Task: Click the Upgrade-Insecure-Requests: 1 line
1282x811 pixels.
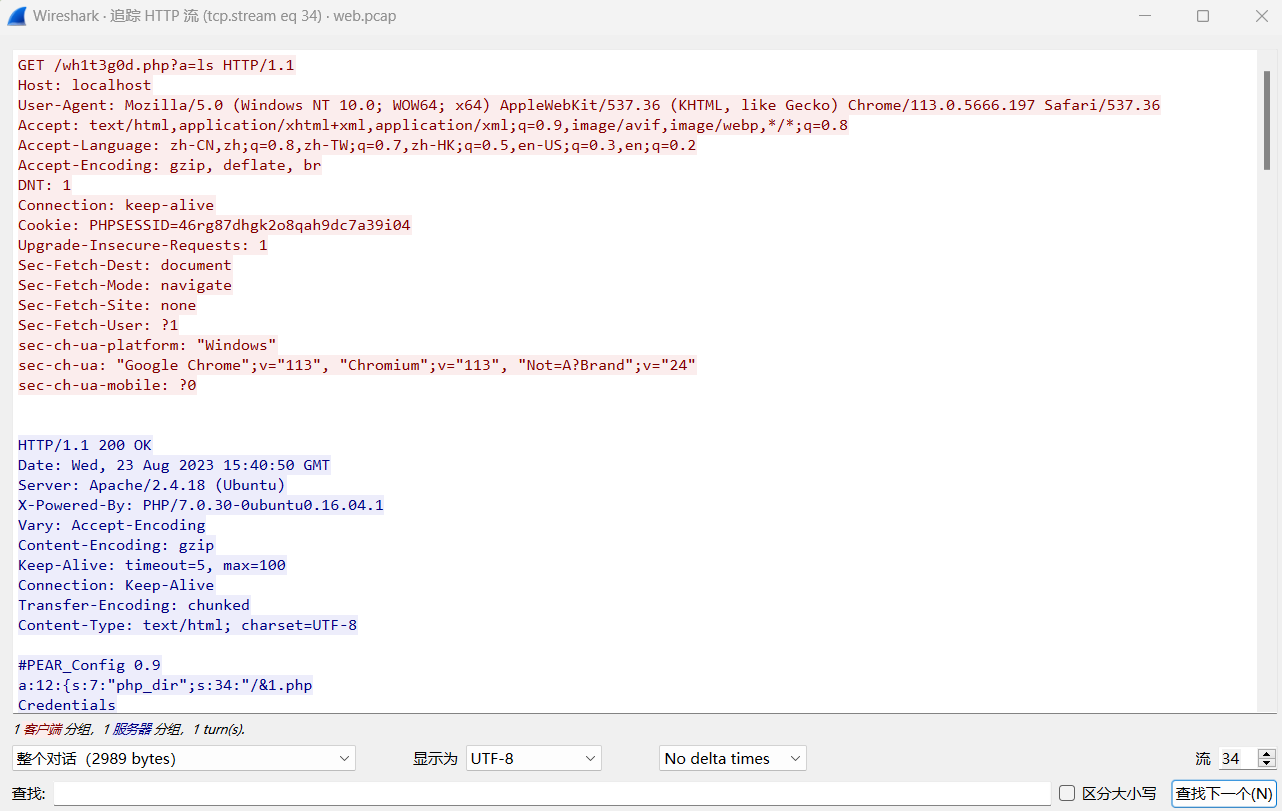Action: click(x=143, y=245)
